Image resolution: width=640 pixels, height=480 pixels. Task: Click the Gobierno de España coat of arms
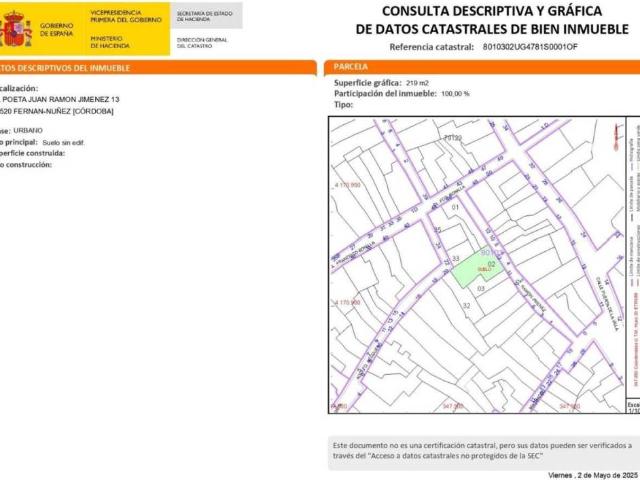(17, 29)
